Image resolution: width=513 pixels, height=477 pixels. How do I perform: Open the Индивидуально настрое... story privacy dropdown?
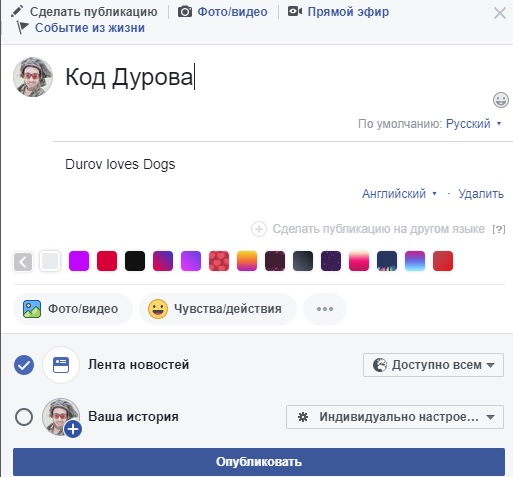tap(395, 417)
